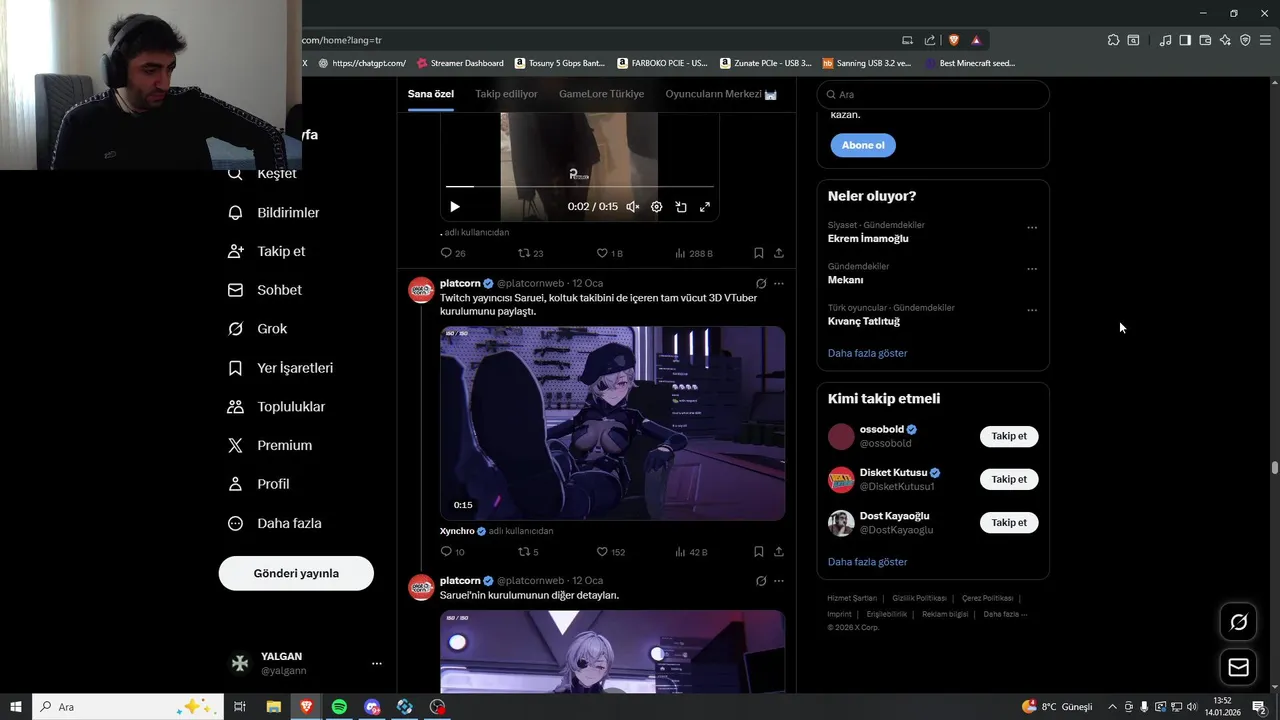Open more options on the Saruei'nin kurulumunun tweet
The width and height of the screenshot is (1280, 720).
click(x=779, y=581)
